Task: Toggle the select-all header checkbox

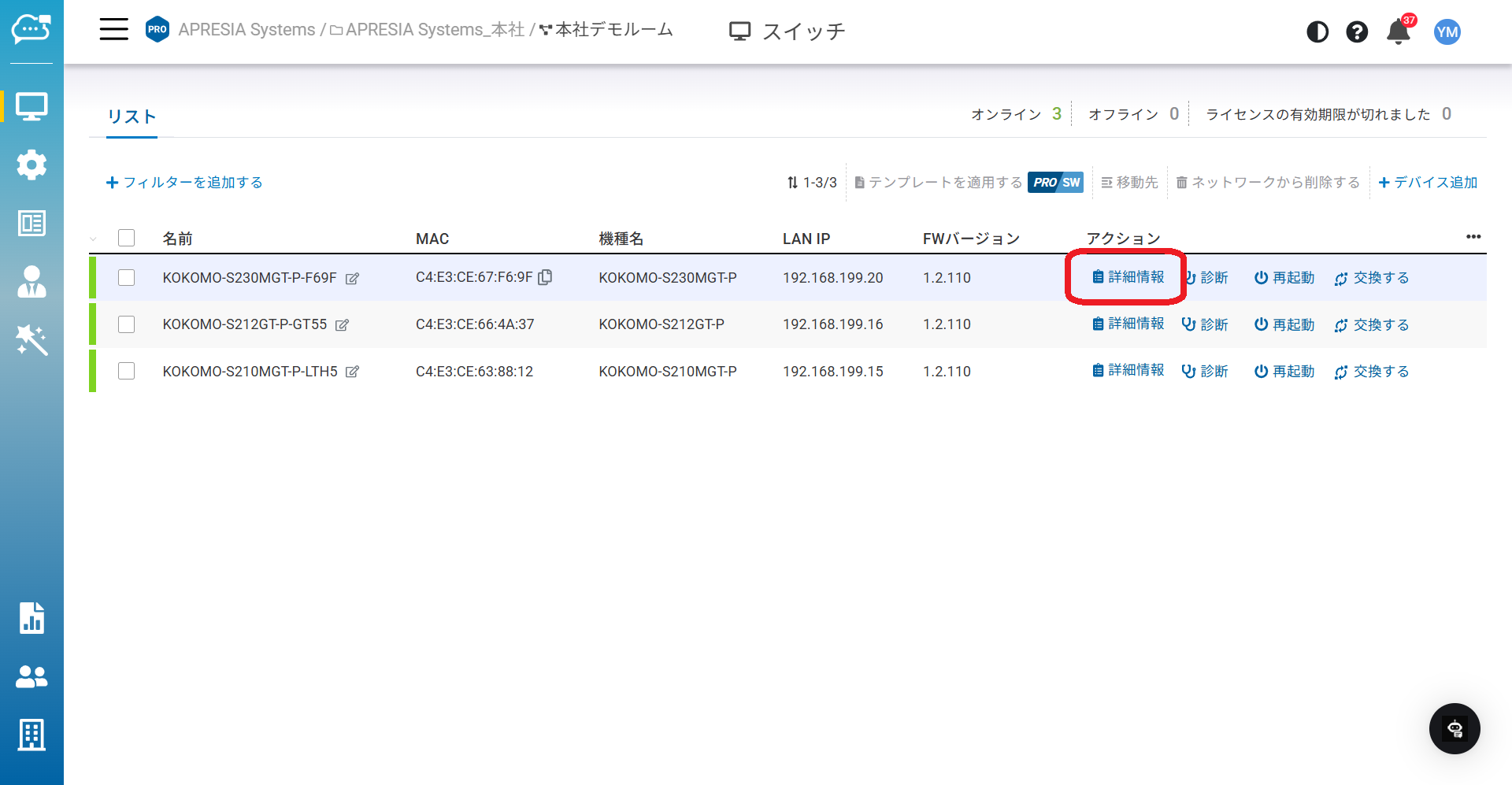Action: [126, 238]
